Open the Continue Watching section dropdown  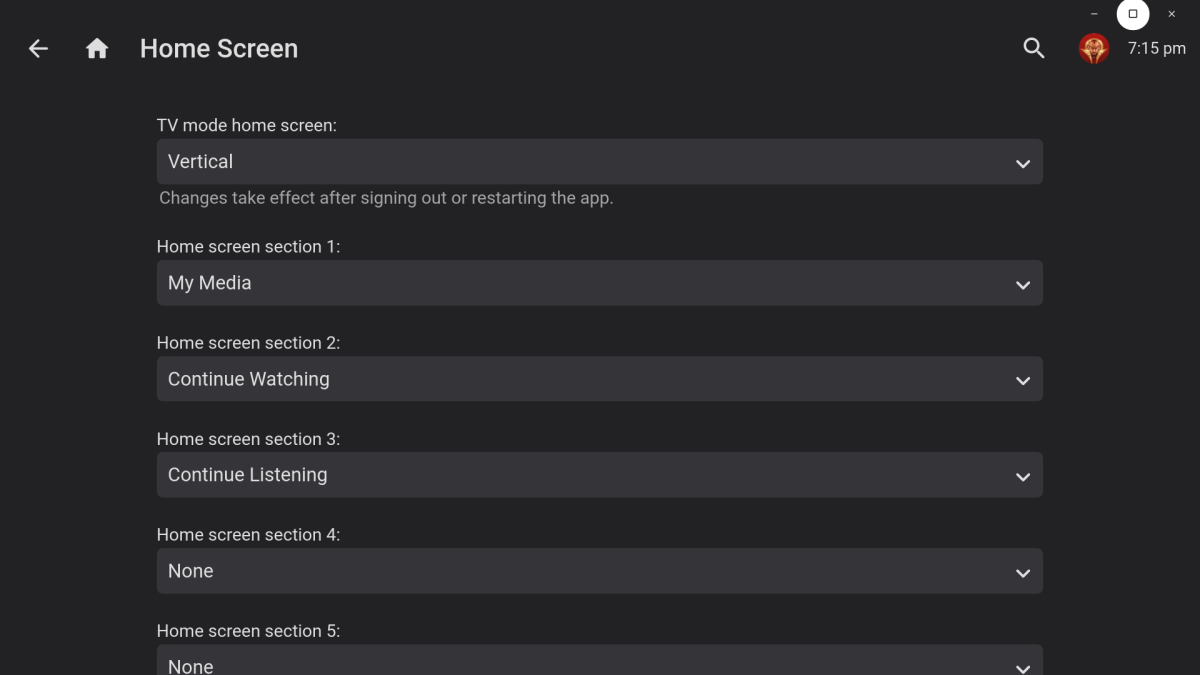[x=600, y=379]
